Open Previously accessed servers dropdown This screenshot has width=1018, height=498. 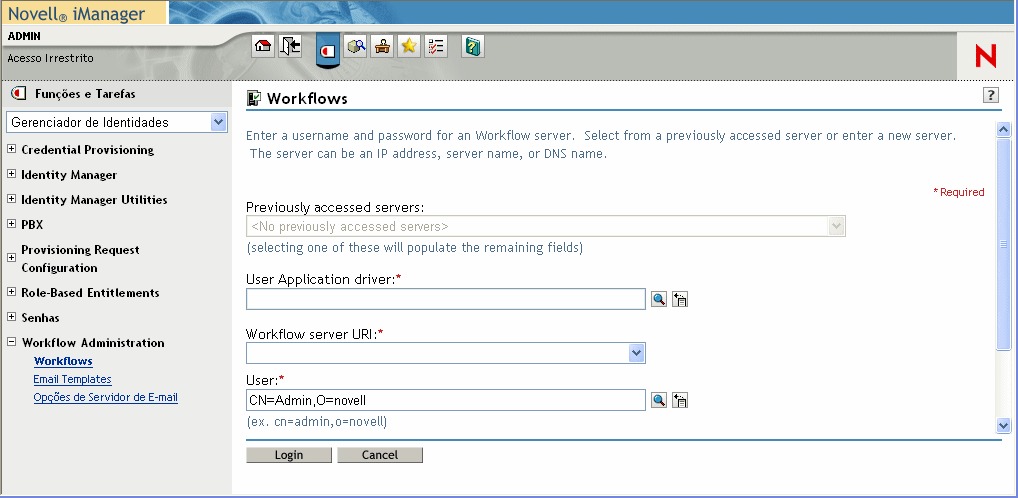(836, 227)
